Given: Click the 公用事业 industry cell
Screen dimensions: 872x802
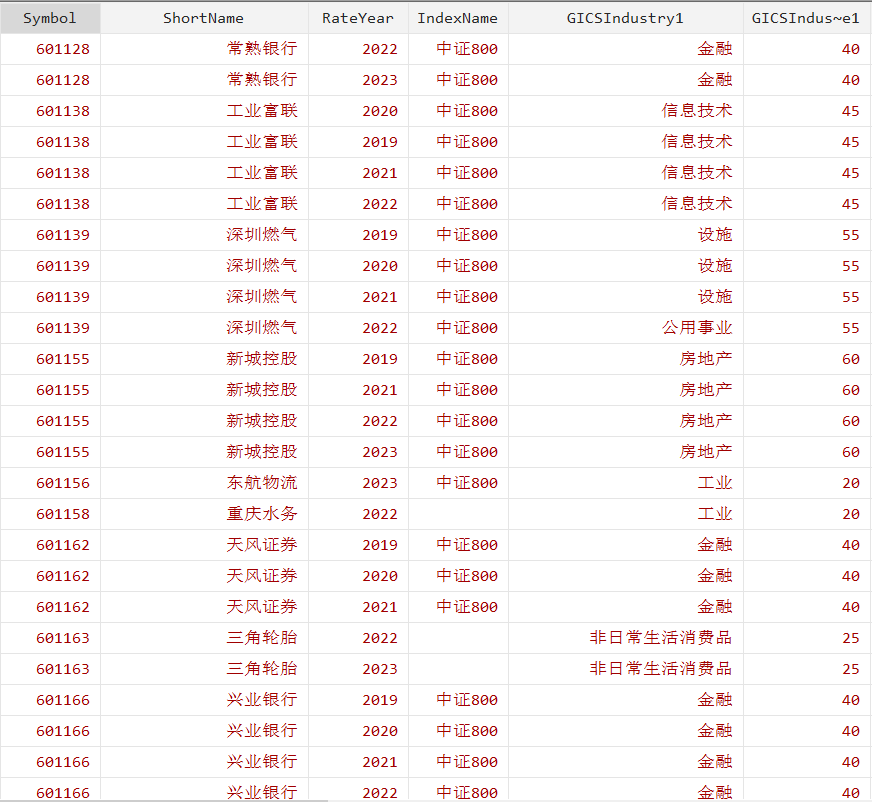Looking at the screenshot, I should pyautogui.click(x=626, y=328).
